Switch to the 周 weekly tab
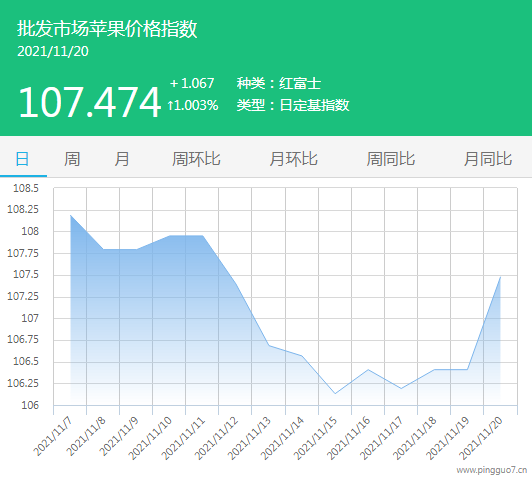Image resolution: width=532 pixels, height=480 pixels. tap(72, 159)
